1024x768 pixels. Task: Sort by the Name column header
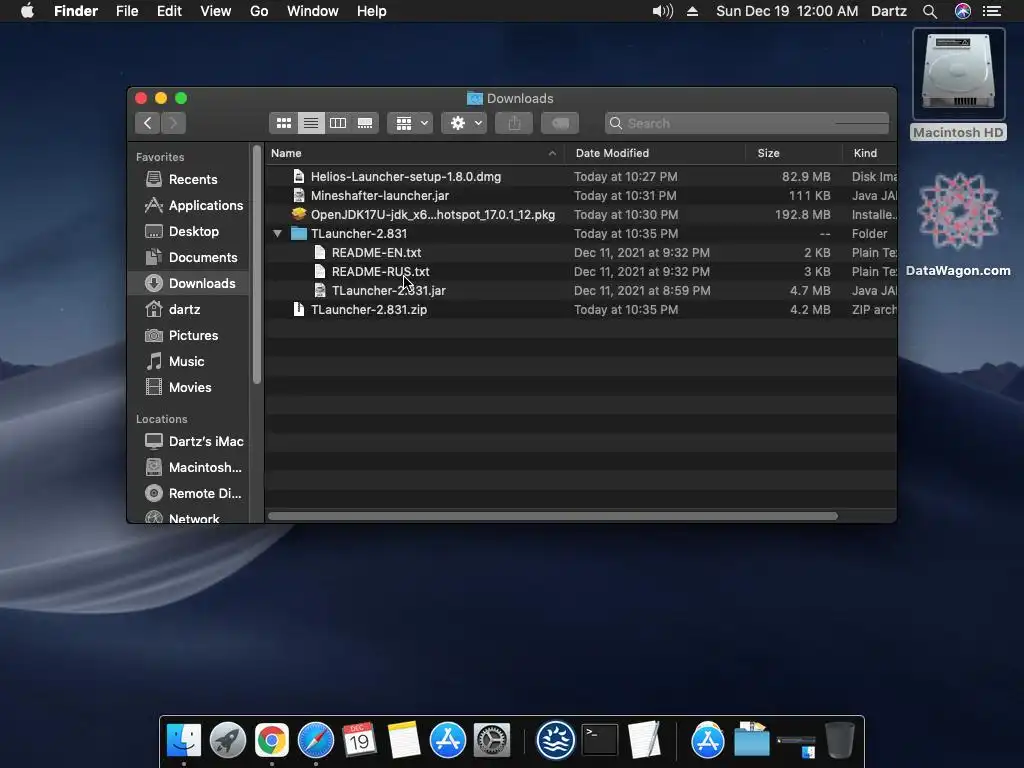pyautogui.click(x=414, y=153)
